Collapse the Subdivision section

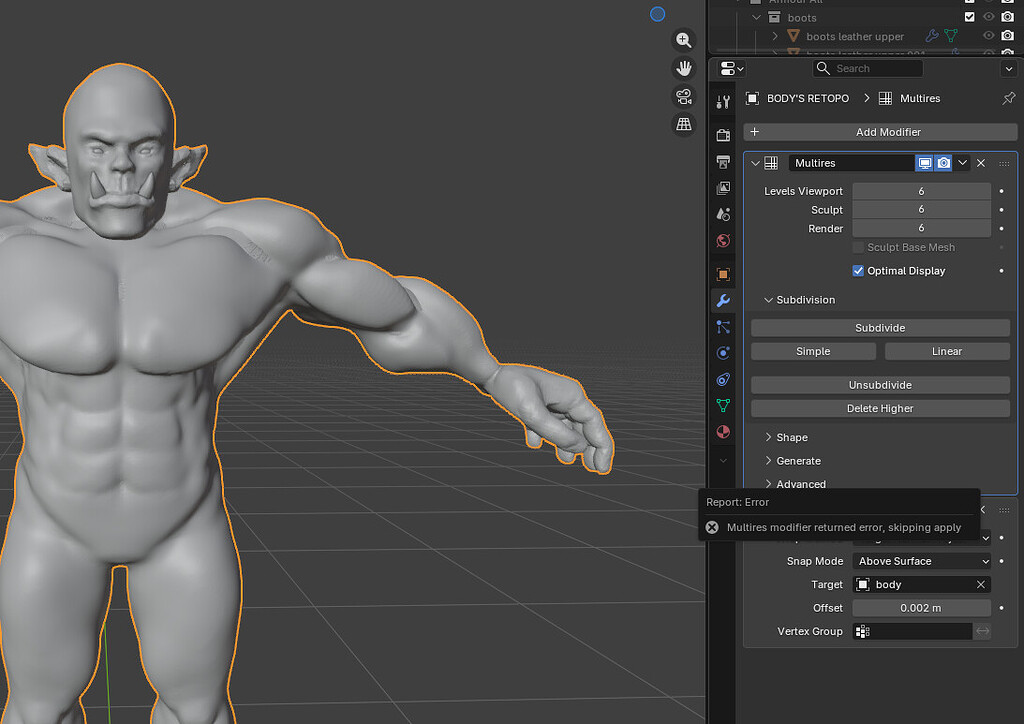(769, 300)
